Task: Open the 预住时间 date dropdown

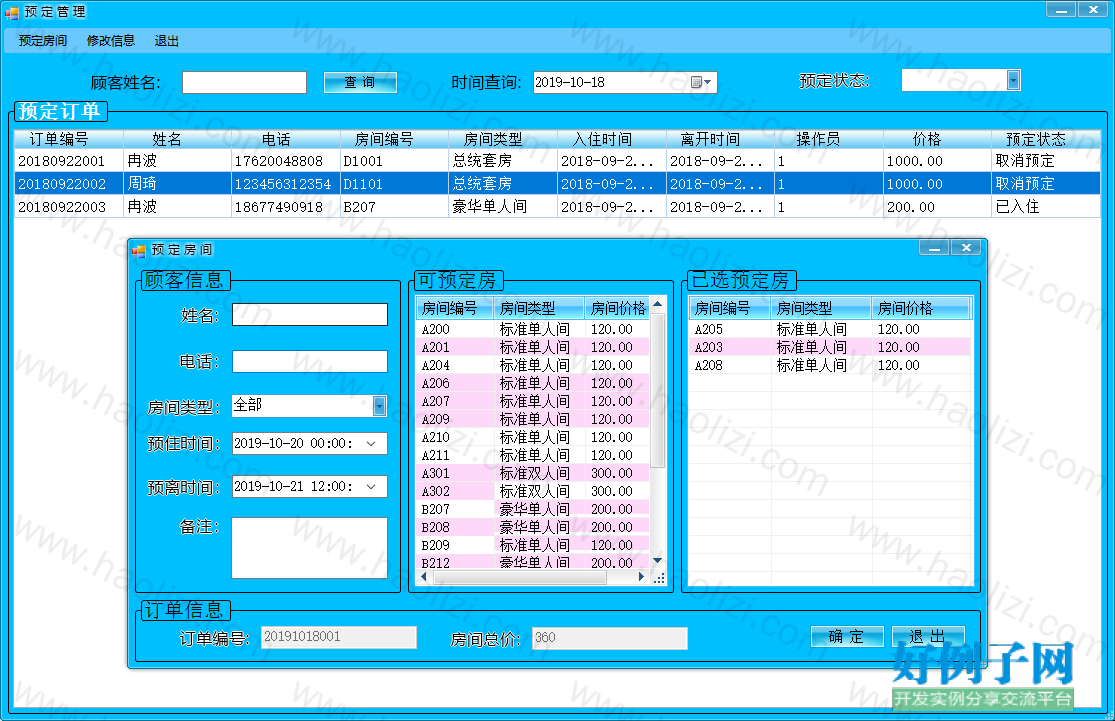Action: [371, 444]
